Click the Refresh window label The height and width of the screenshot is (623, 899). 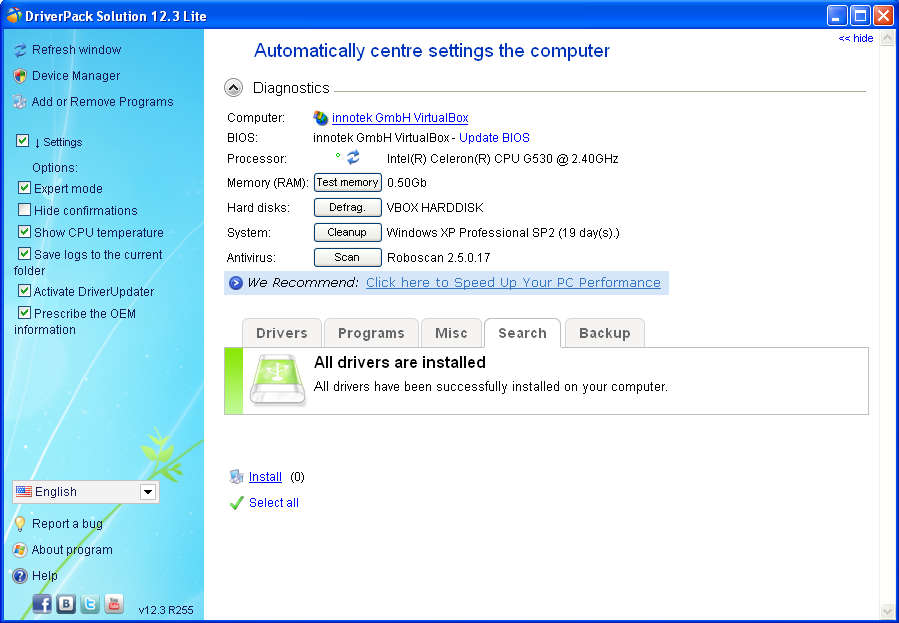[x=76, y=50]
